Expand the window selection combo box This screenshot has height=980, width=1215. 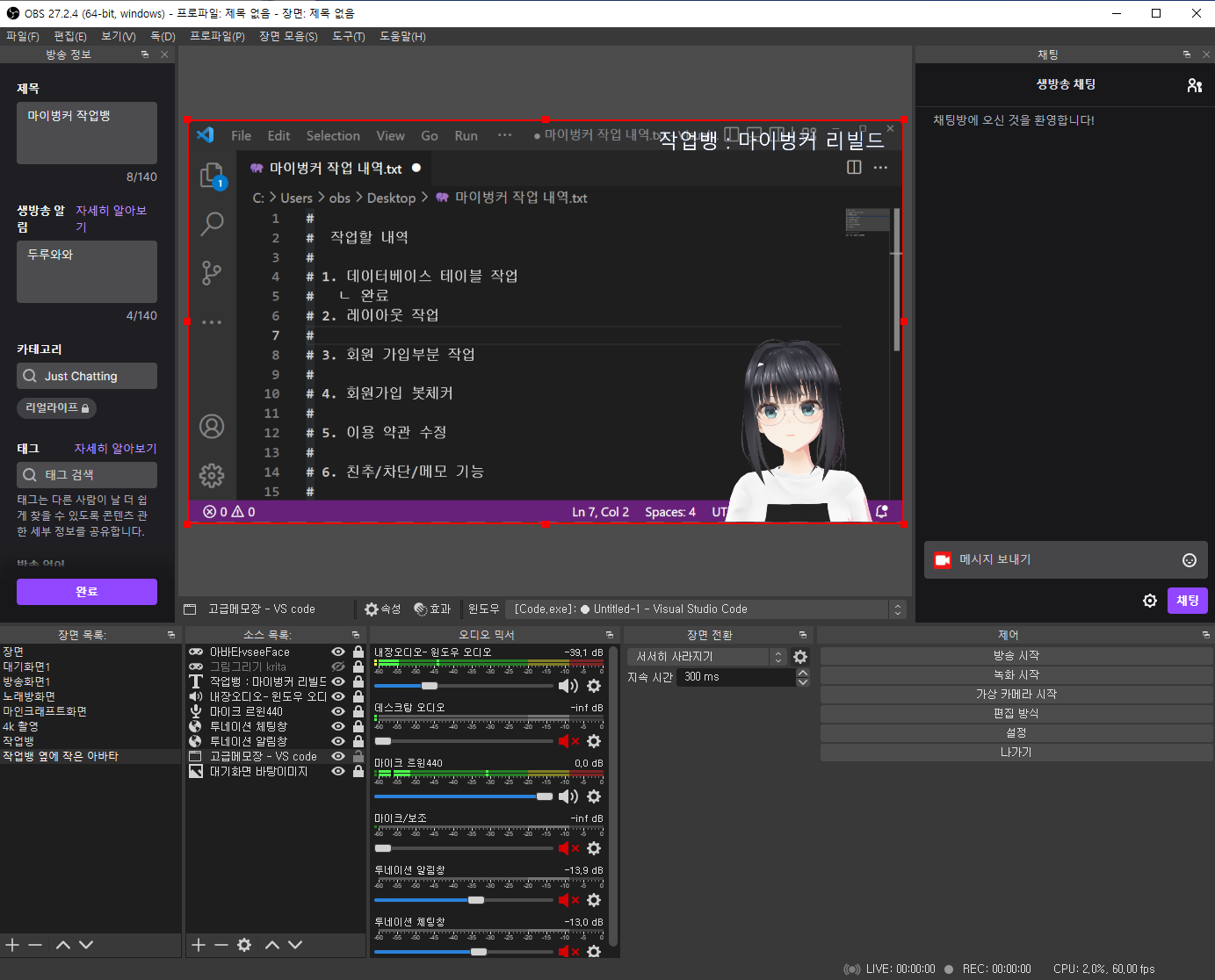point(897,609)
